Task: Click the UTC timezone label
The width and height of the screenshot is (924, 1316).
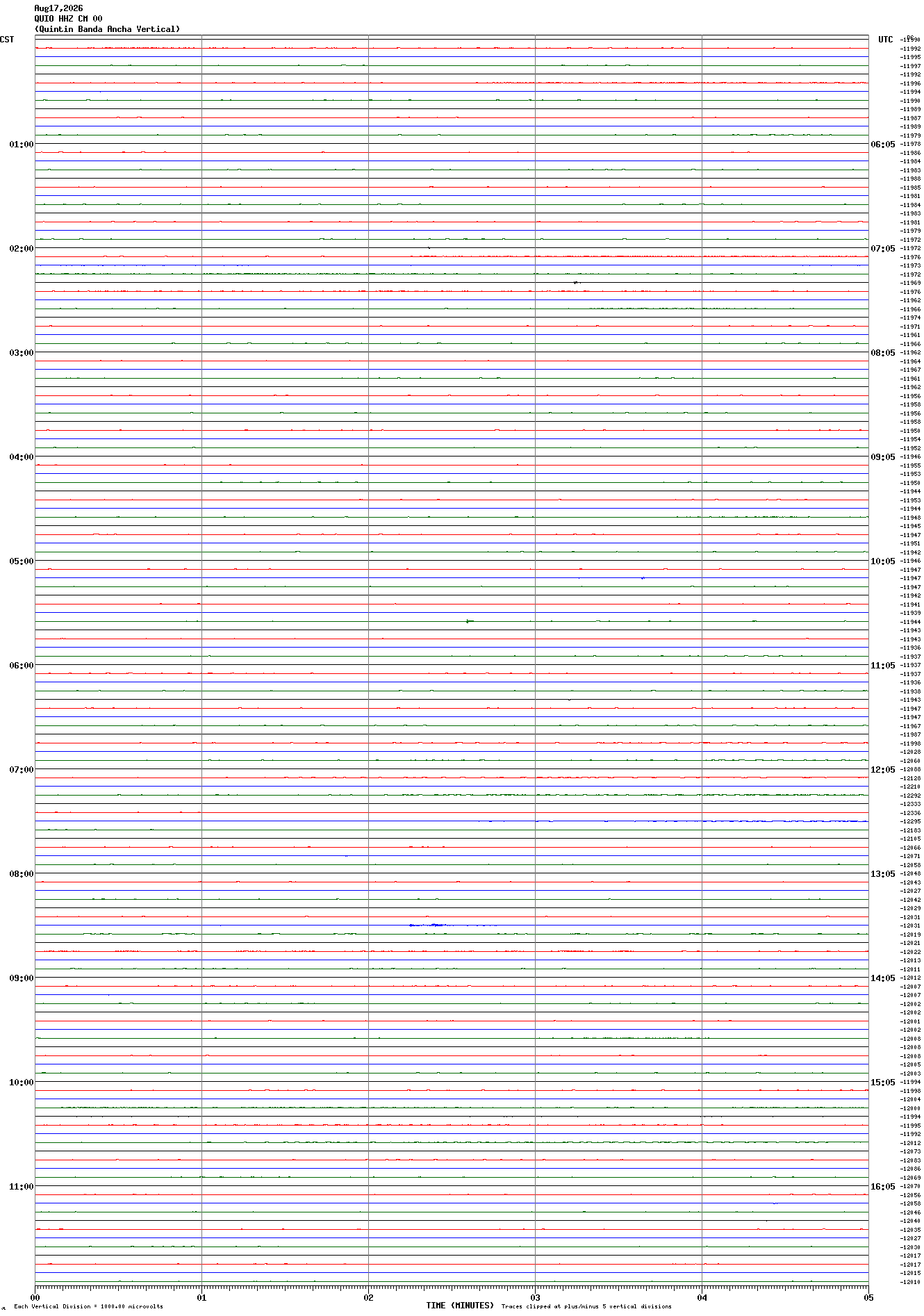Action: 885,40
